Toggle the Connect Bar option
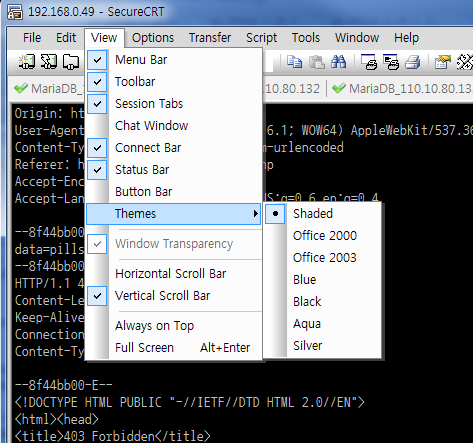This screenshot has width=473, height=443. pyautogui.click(x=173, y=148)
